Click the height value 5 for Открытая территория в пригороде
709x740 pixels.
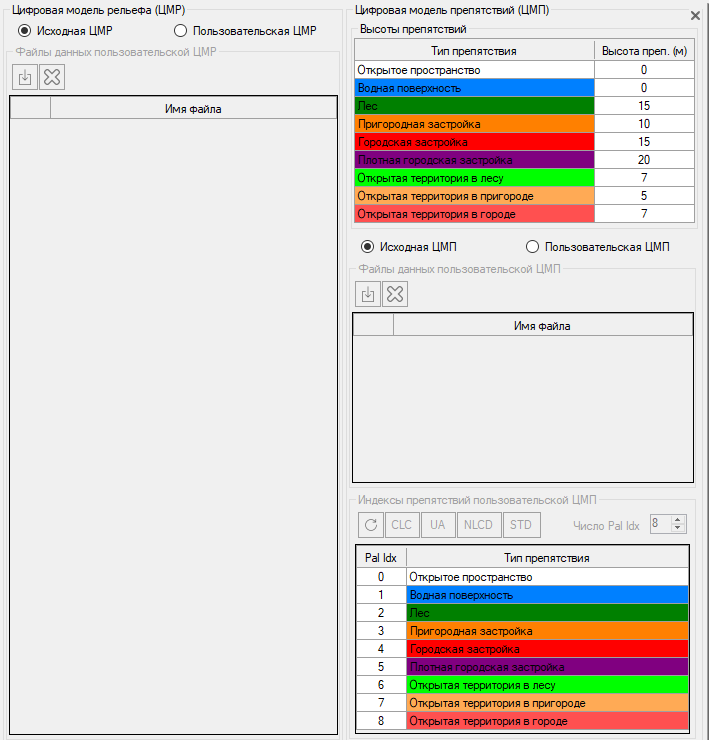point(644,196)
